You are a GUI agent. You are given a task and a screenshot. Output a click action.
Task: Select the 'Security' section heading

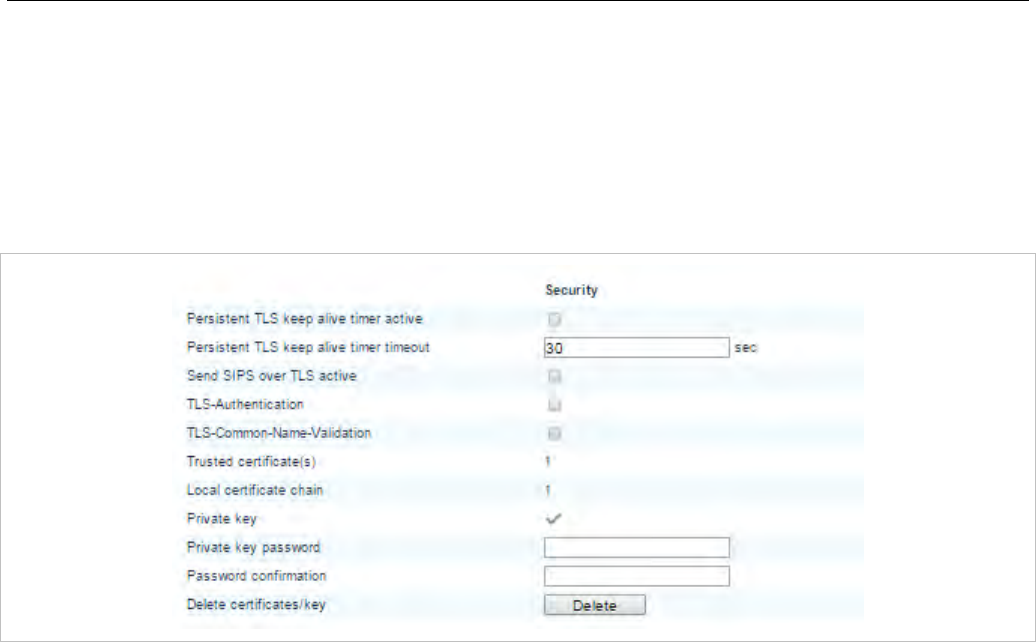571,290
